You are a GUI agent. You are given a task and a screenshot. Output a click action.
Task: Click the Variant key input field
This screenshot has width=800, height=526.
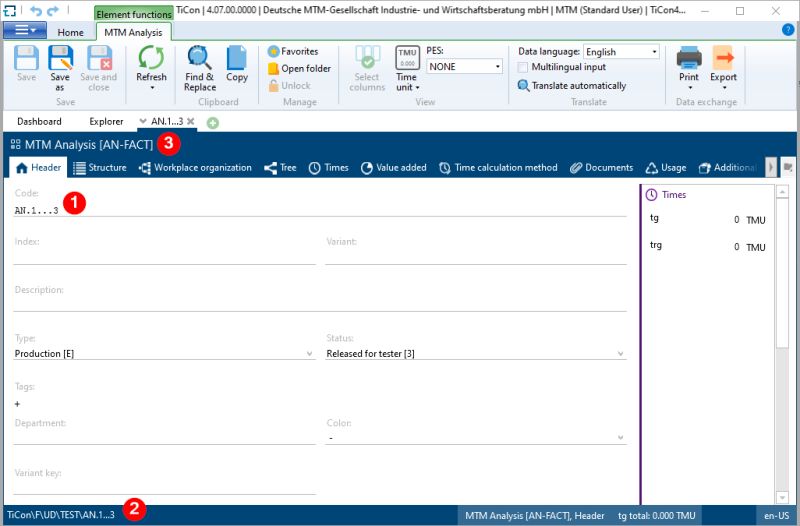click(x=164, y=487)
